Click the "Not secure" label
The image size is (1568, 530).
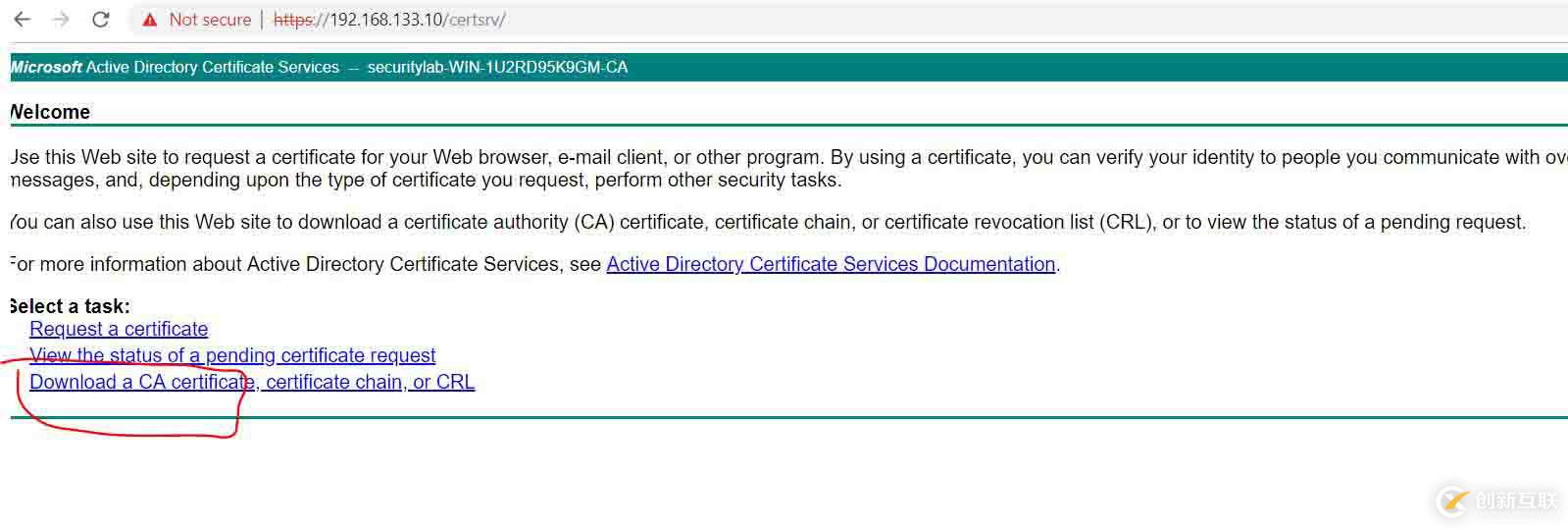[210, 20]
